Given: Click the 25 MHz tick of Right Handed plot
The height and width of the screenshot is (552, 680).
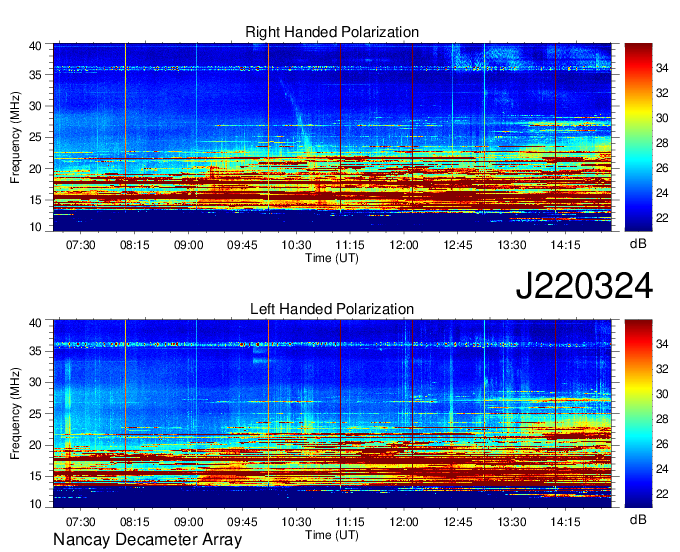Looking at the screenshot, I should pos(35,137).
